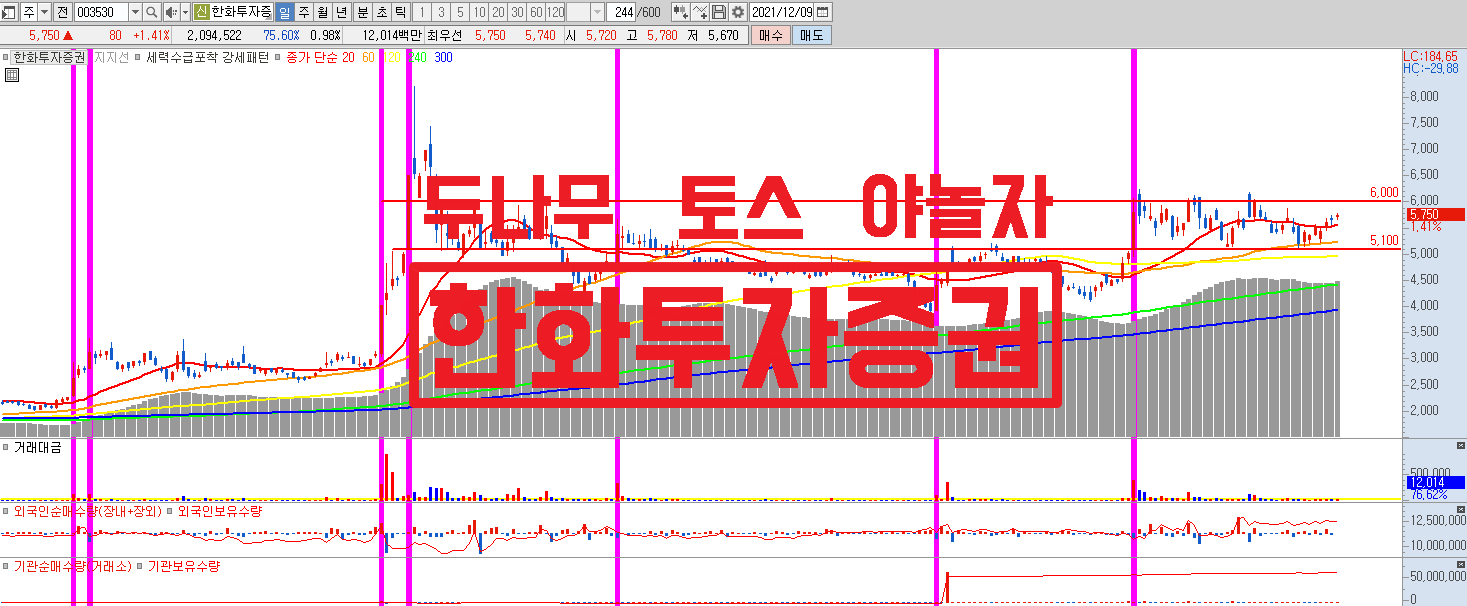Toggle the 거래대금 indicator legend box
Image resolution: width=1467 pixels, height=606 pixels.
[x=6, y=447]
